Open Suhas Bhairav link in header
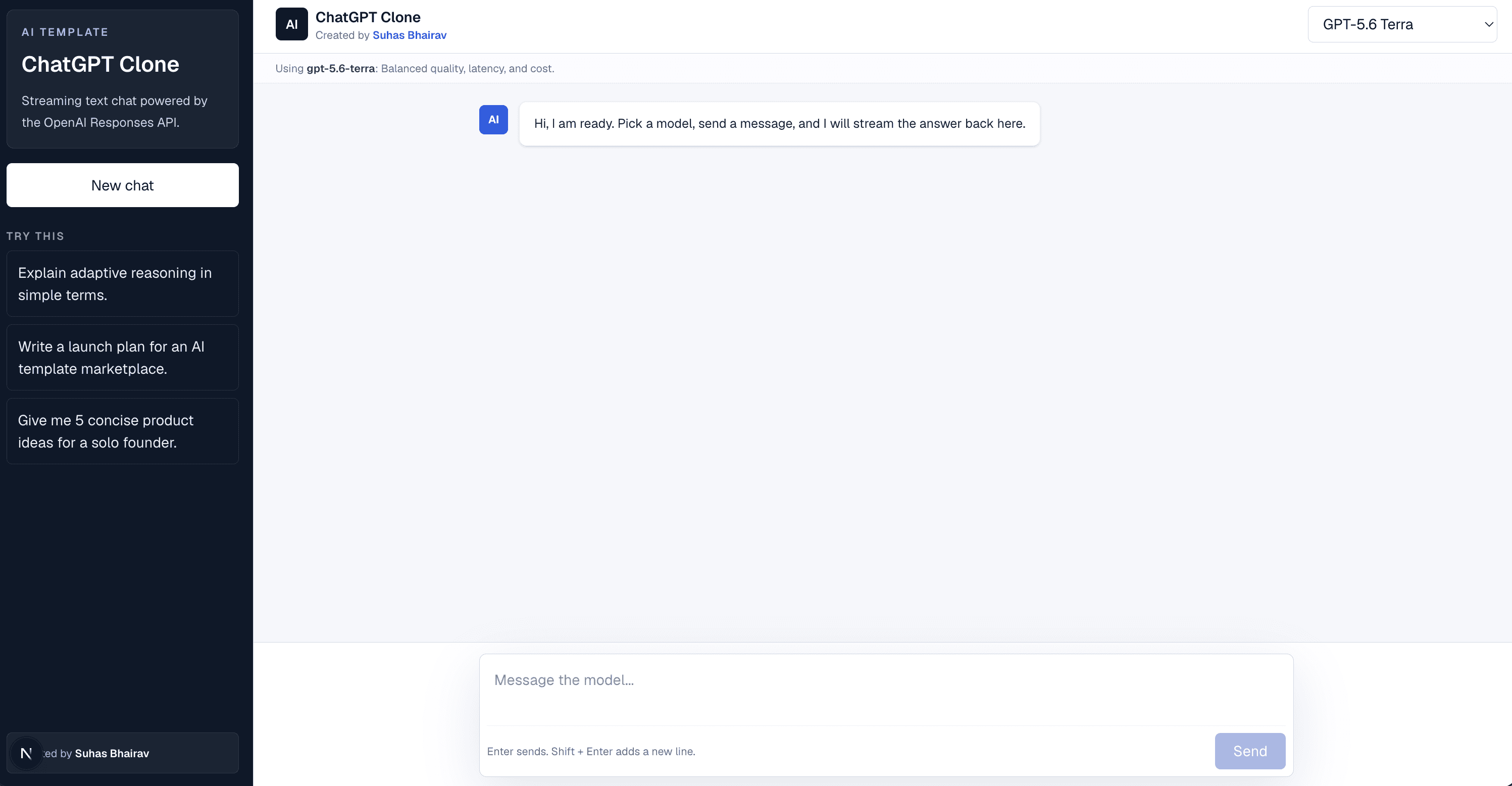The width and height of the screenshot is (1512, 786). pyautogui.click(x=410, y=35)
